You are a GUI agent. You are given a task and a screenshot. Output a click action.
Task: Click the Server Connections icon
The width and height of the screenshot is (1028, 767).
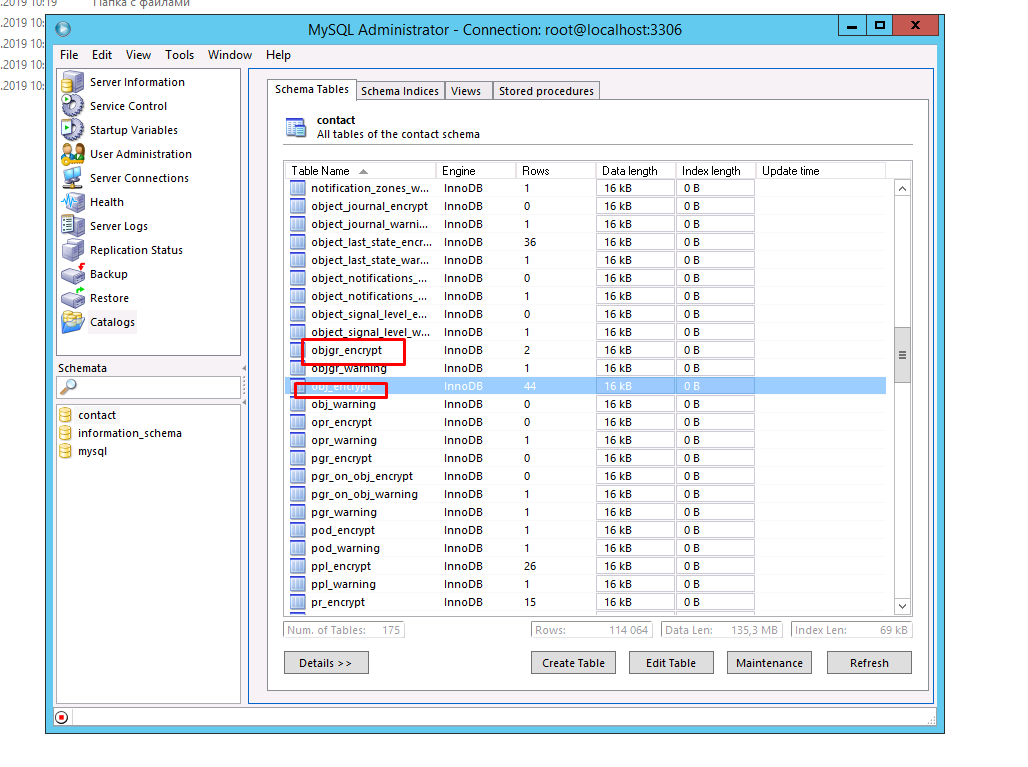tap(73, 178)
